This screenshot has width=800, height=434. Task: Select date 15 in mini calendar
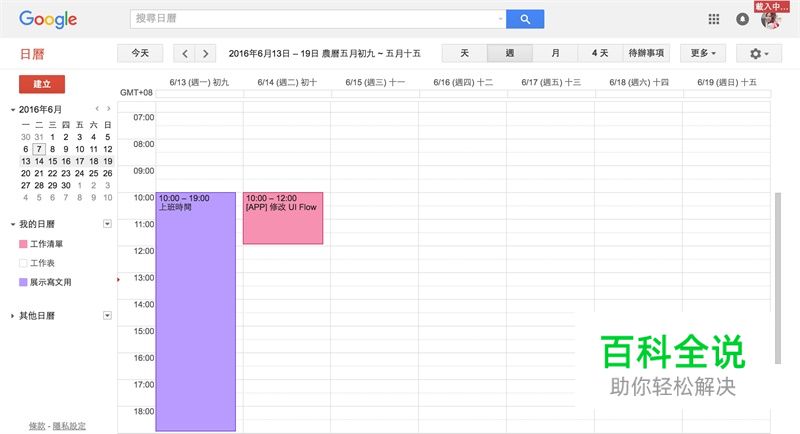(53, 161)
